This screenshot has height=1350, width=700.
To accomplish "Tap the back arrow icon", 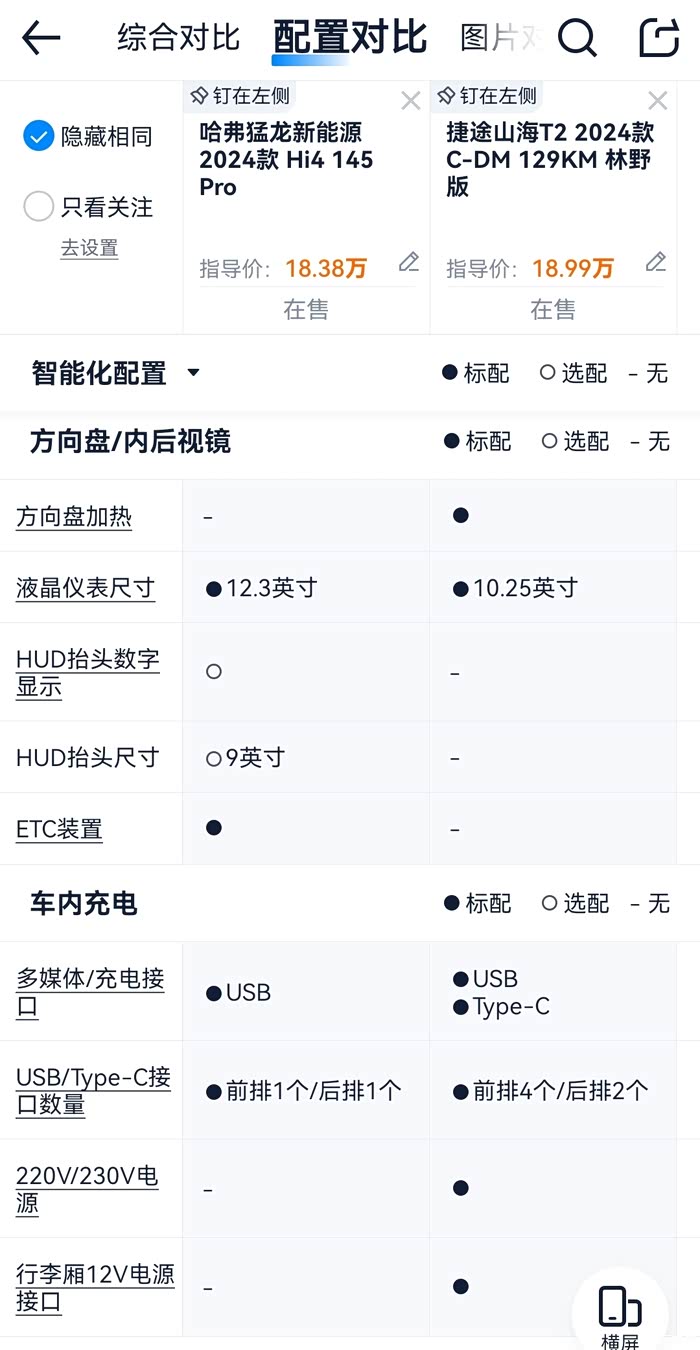I will tap(41, 38).
